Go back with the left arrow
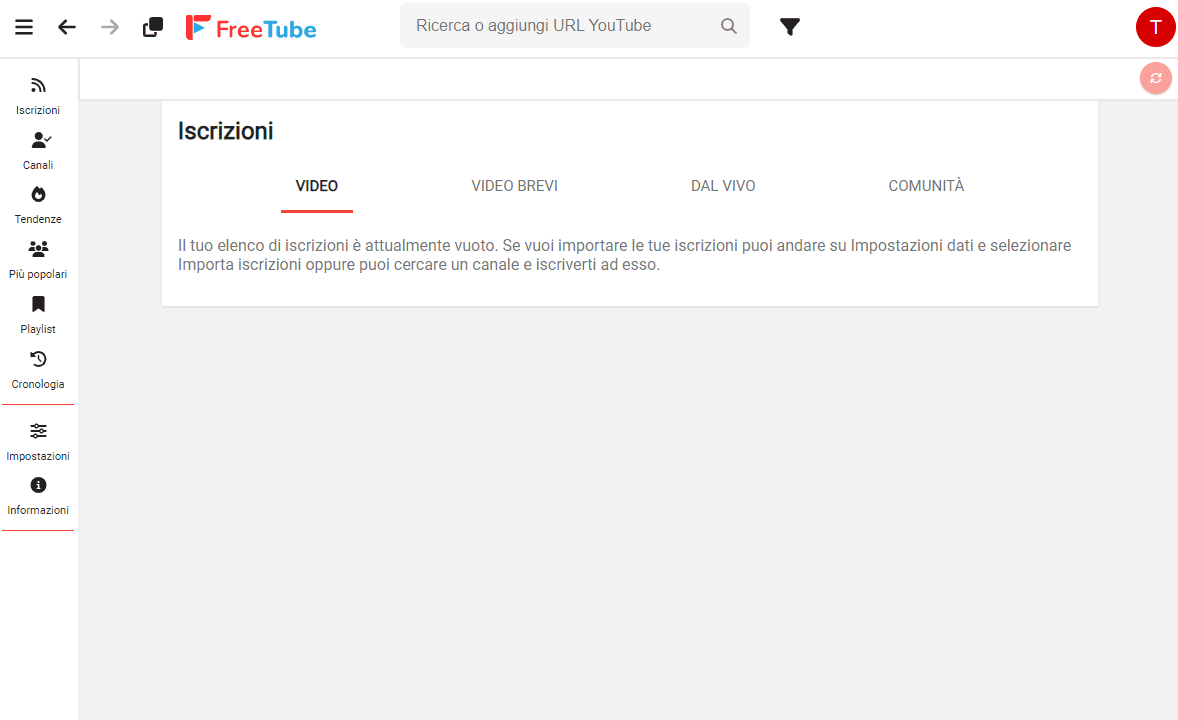This screenshot has height=720, width=1178. click(x=67, y=27)
